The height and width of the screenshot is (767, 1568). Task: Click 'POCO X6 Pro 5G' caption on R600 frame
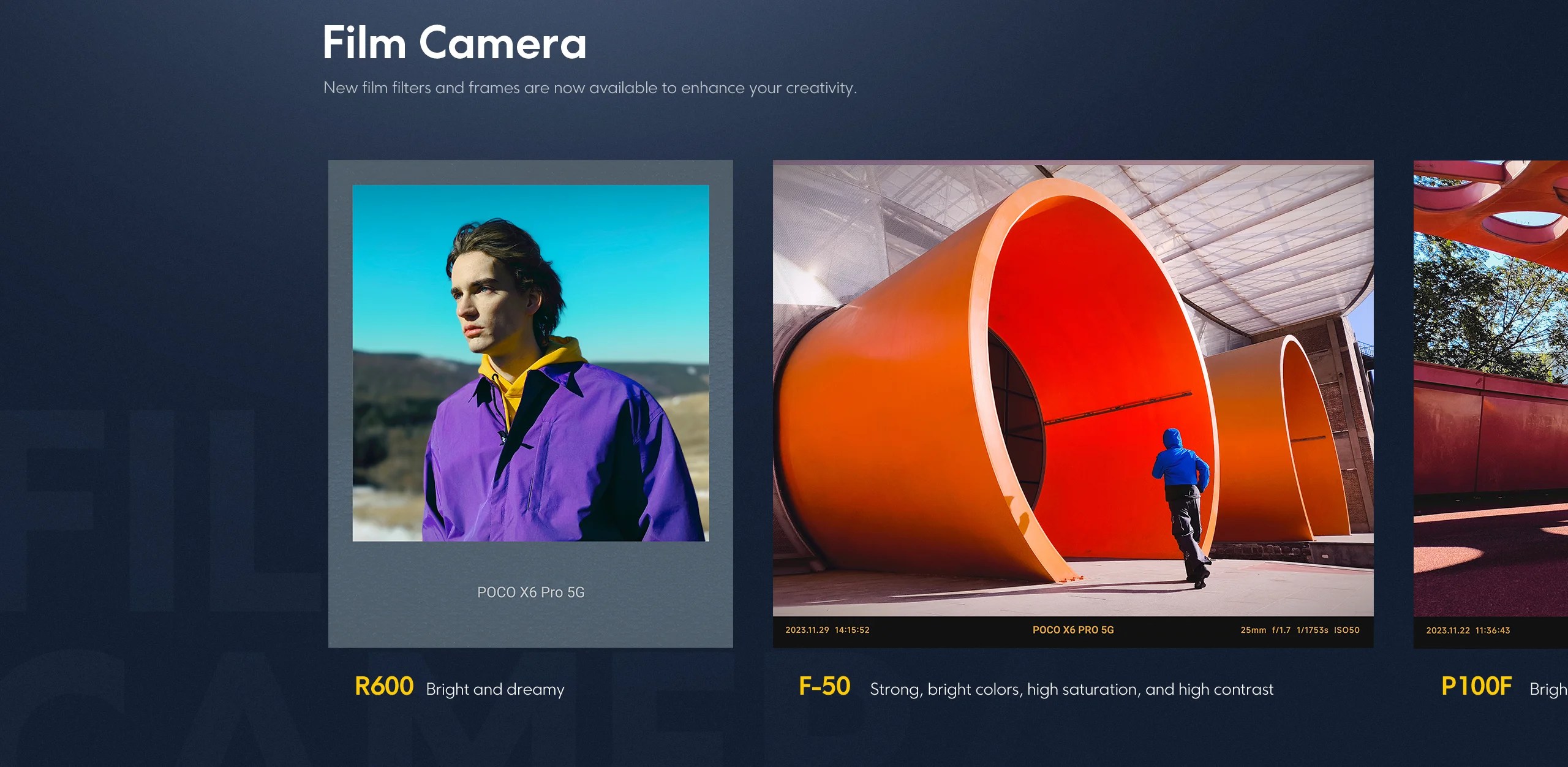click(530, 592)
